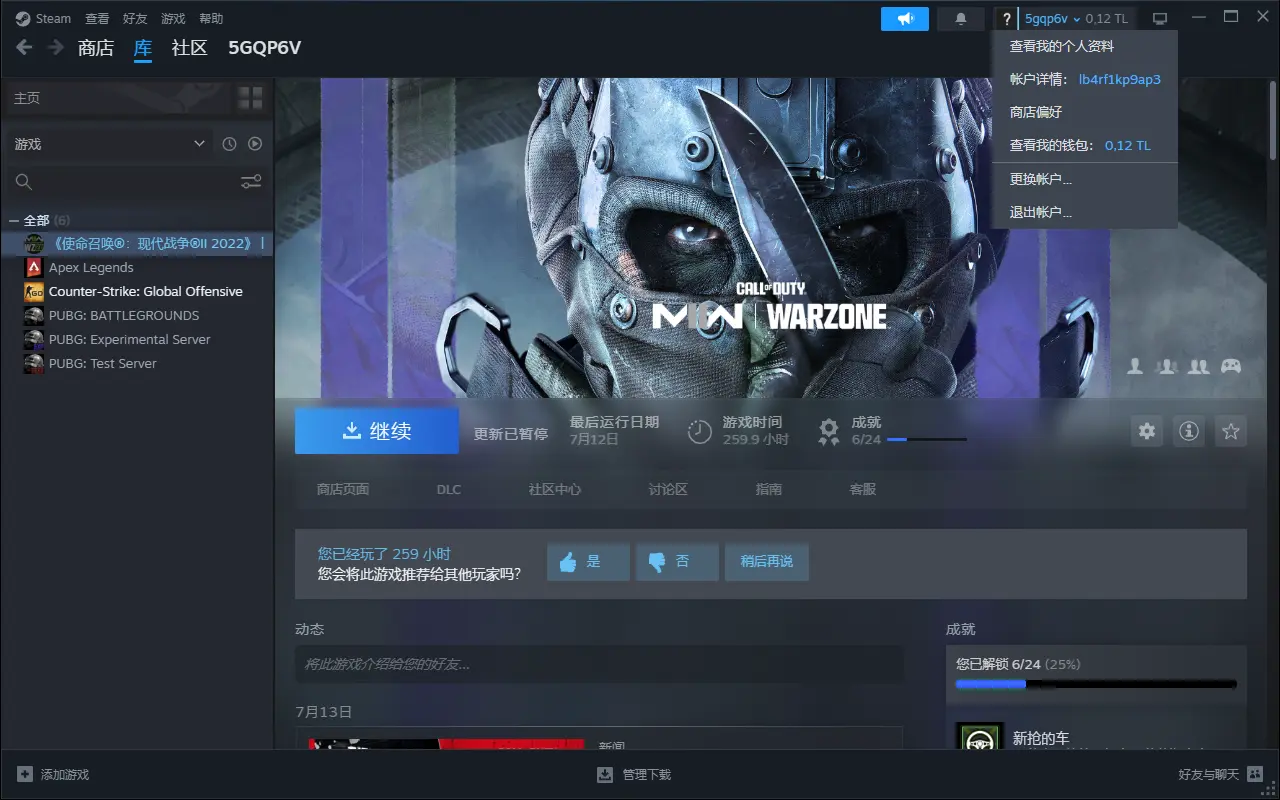This screenshot has width=1280, height=800.
Task: Click the Counter-Strike game icon
Action: point(34,291)
